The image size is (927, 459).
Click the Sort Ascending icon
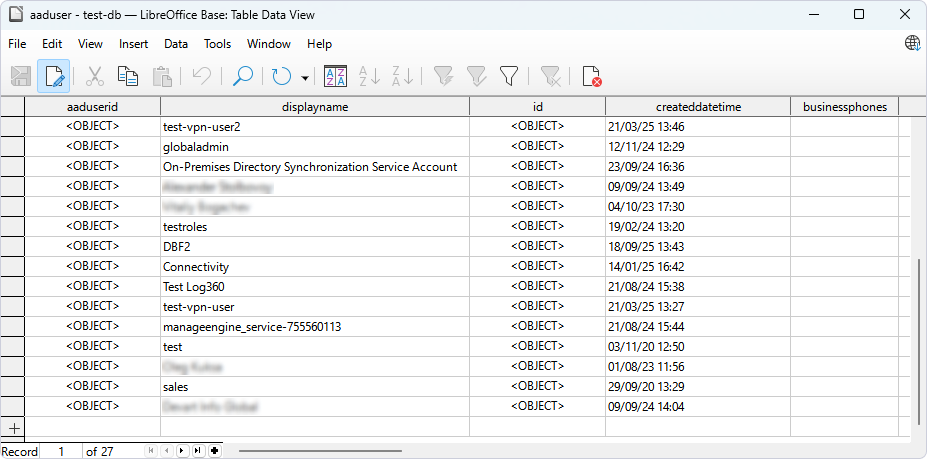click(369, 76)
